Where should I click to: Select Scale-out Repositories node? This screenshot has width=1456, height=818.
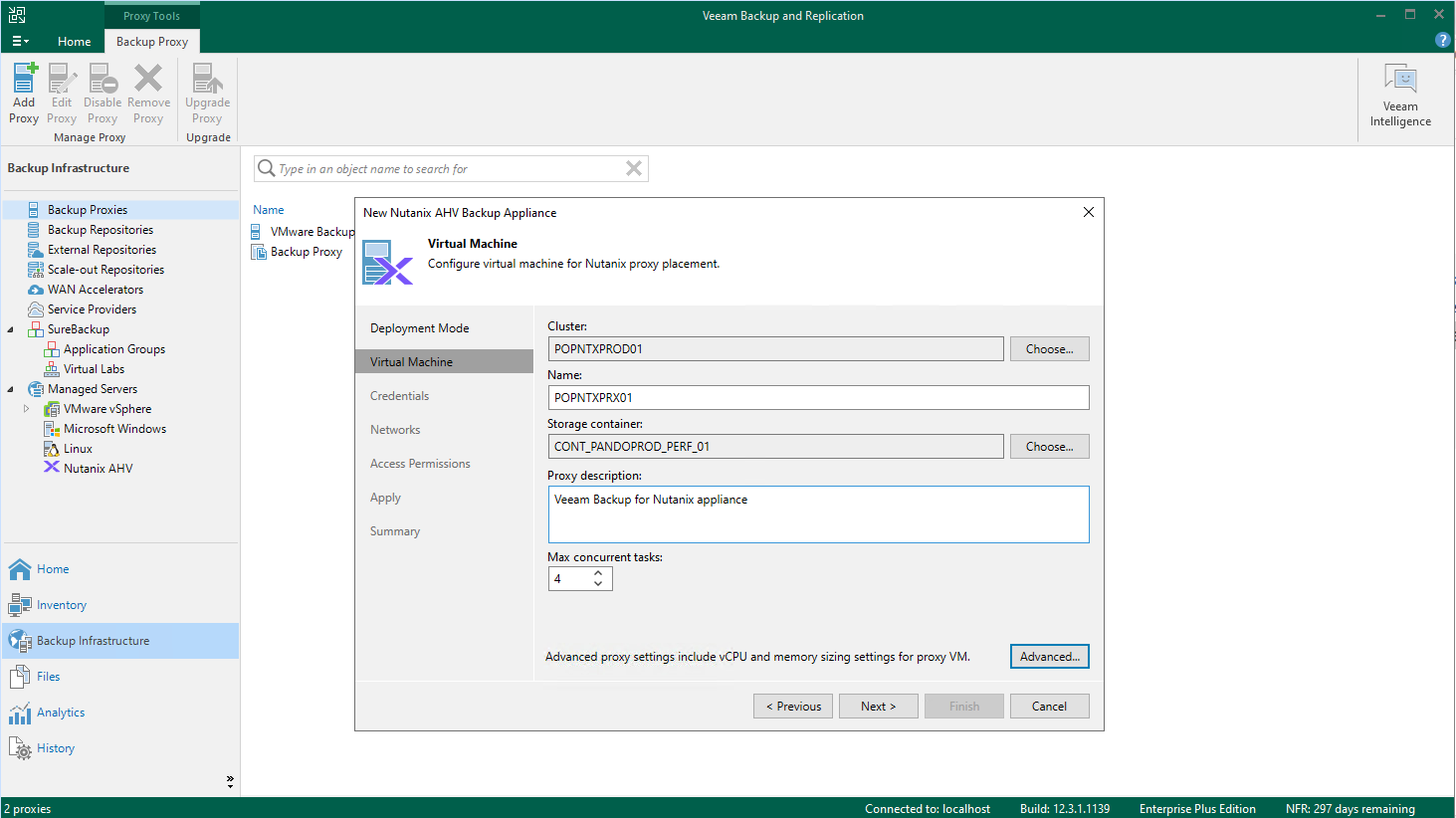(x=105, y=270)
